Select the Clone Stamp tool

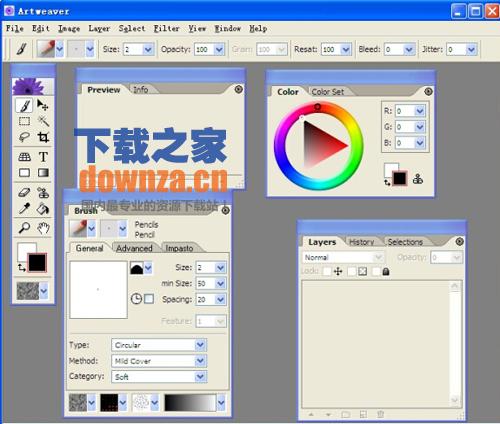tap(43, 193)
